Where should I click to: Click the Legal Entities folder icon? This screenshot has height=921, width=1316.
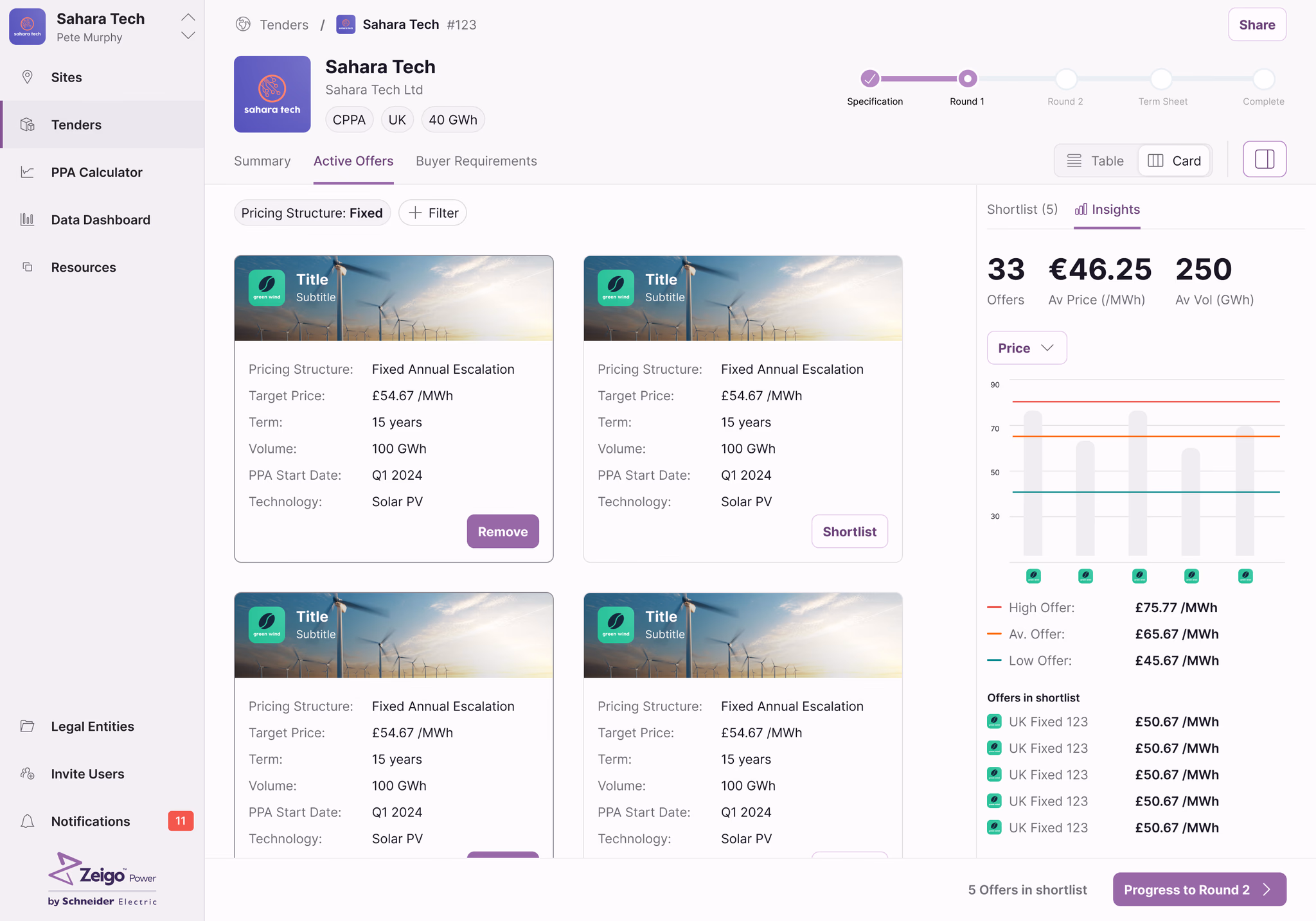coord(27,726)
